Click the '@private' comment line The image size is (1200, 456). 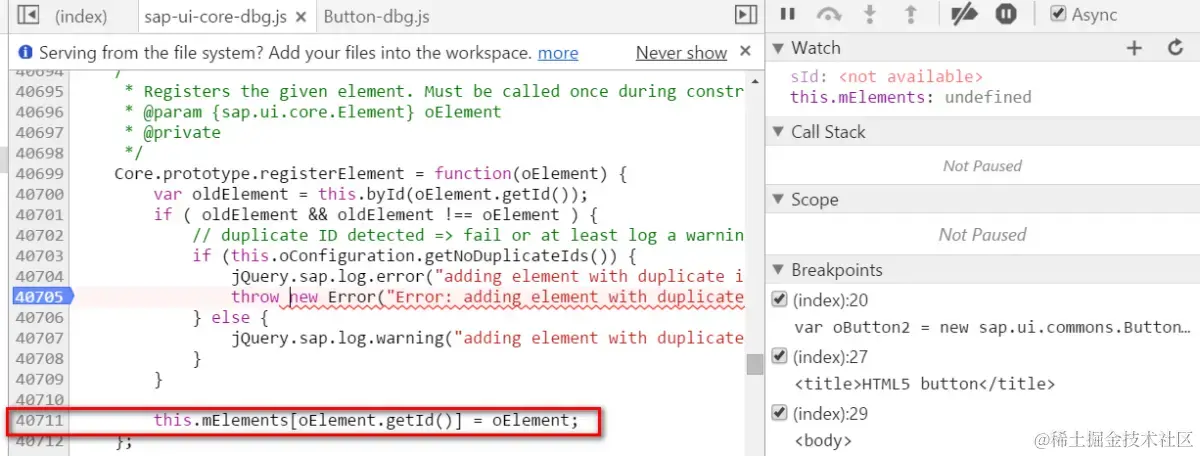click(172, 133)
